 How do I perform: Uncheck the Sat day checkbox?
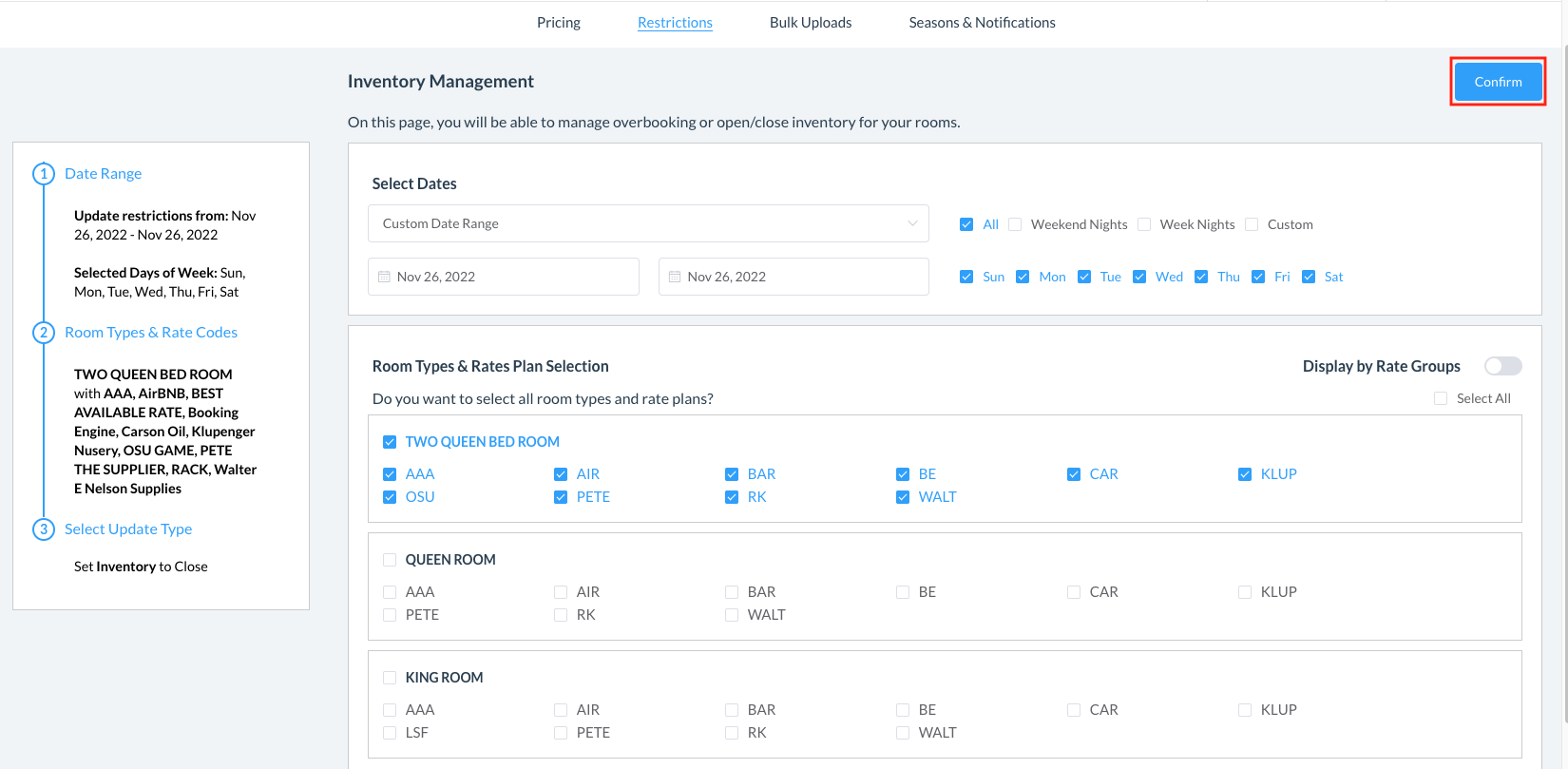click(x=1309, y=277)
